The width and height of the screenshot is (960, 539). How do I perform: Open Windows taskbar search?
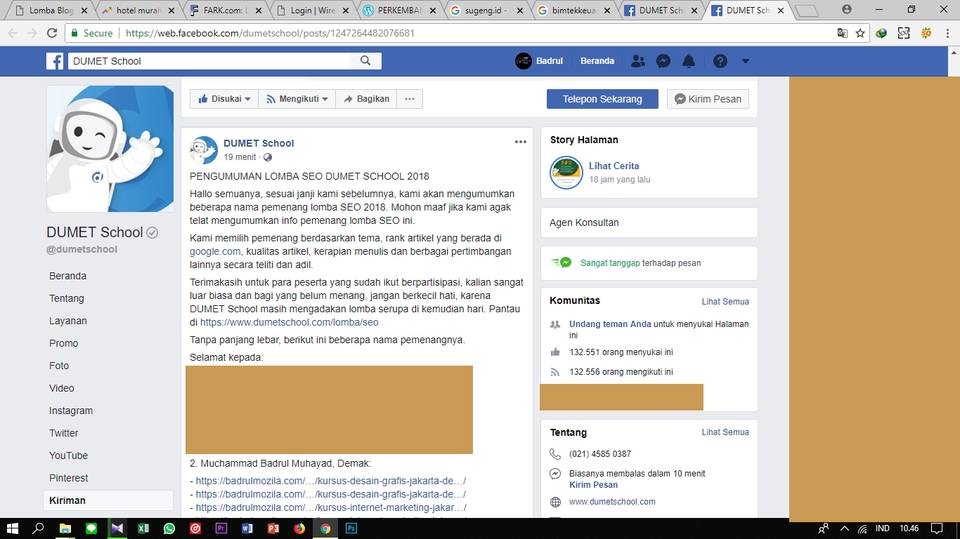click(38, 528)
